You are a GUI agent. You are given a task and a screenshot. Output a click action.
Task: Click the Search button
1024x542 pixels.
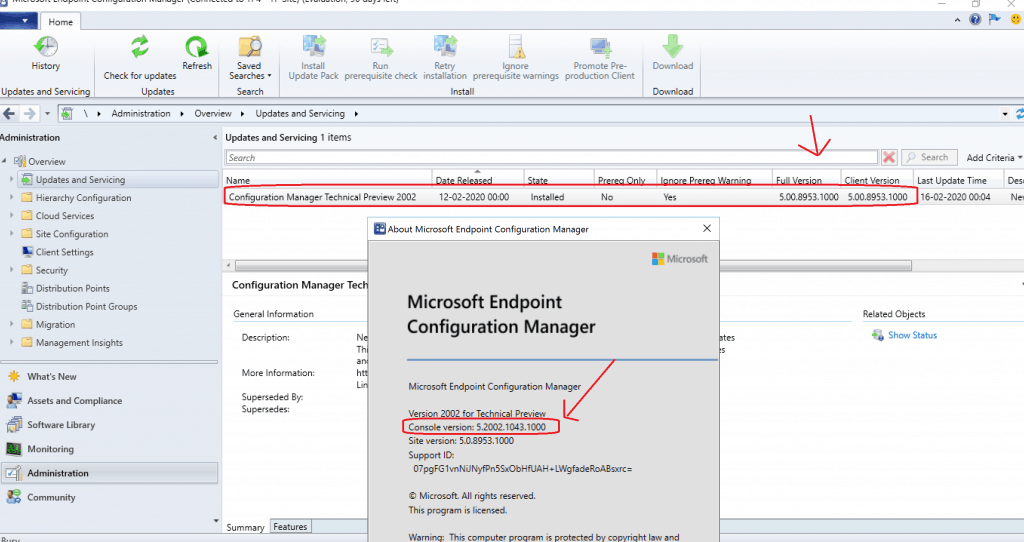click(x=929, y=157)
